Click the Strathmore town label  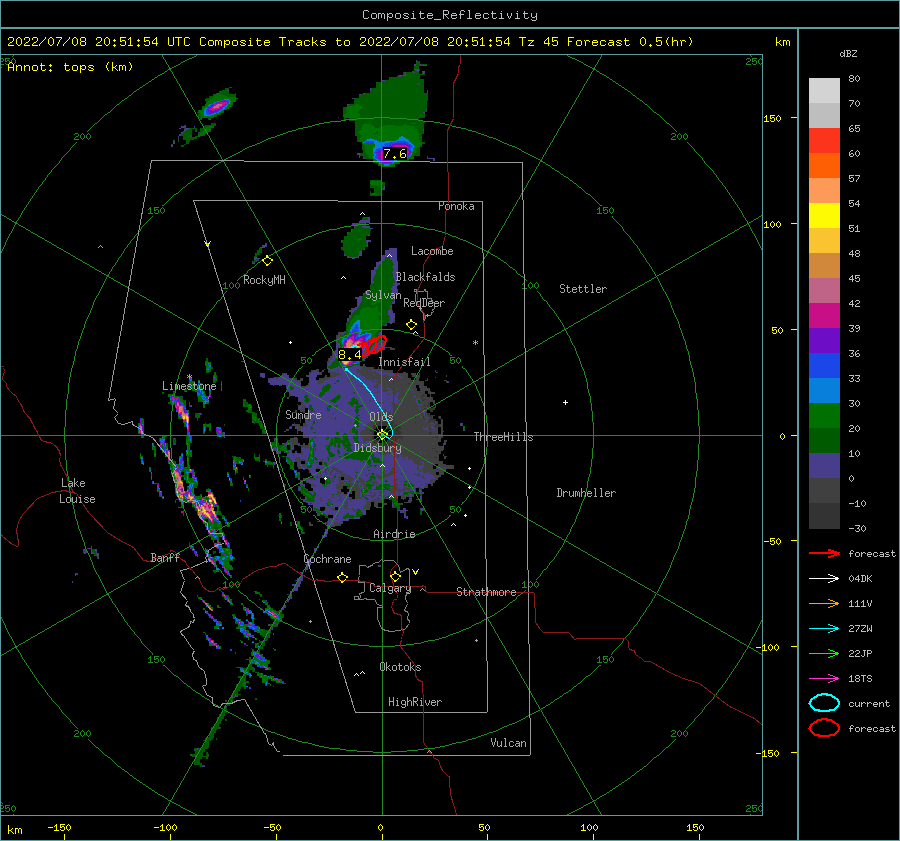486,592
